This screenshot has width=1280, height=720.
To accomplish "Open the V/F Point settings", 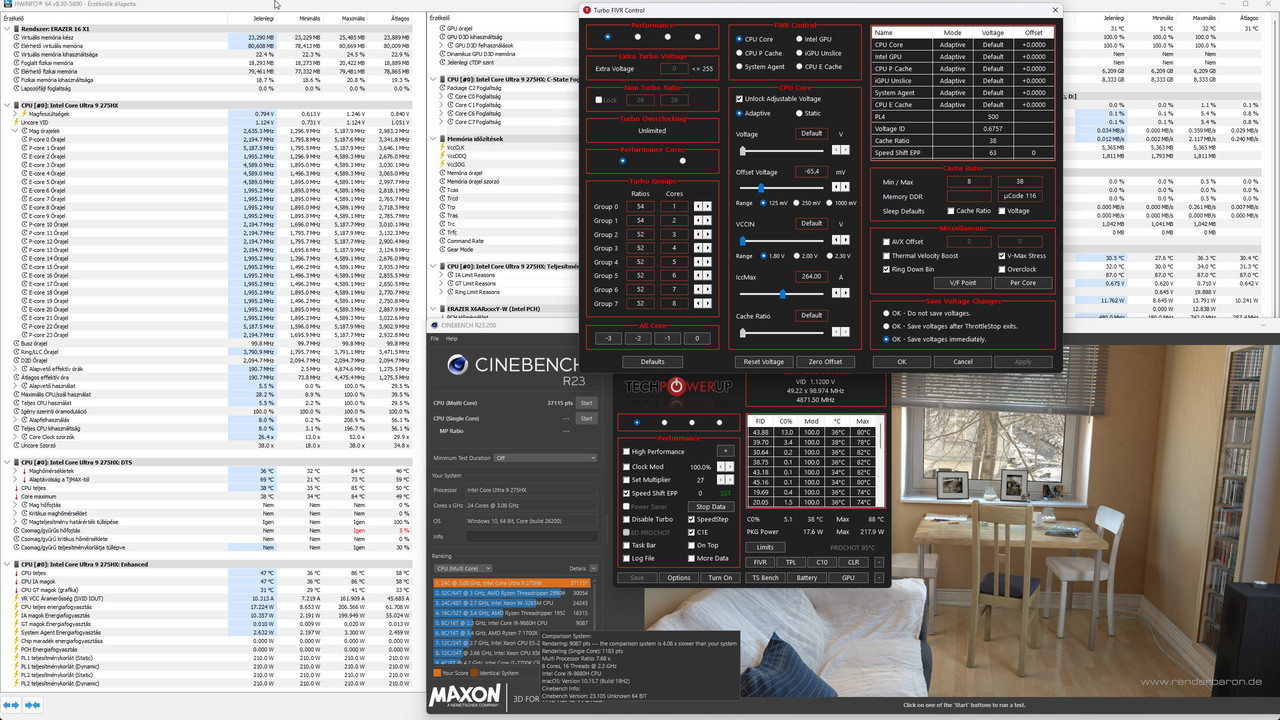I will coord(962,283).
